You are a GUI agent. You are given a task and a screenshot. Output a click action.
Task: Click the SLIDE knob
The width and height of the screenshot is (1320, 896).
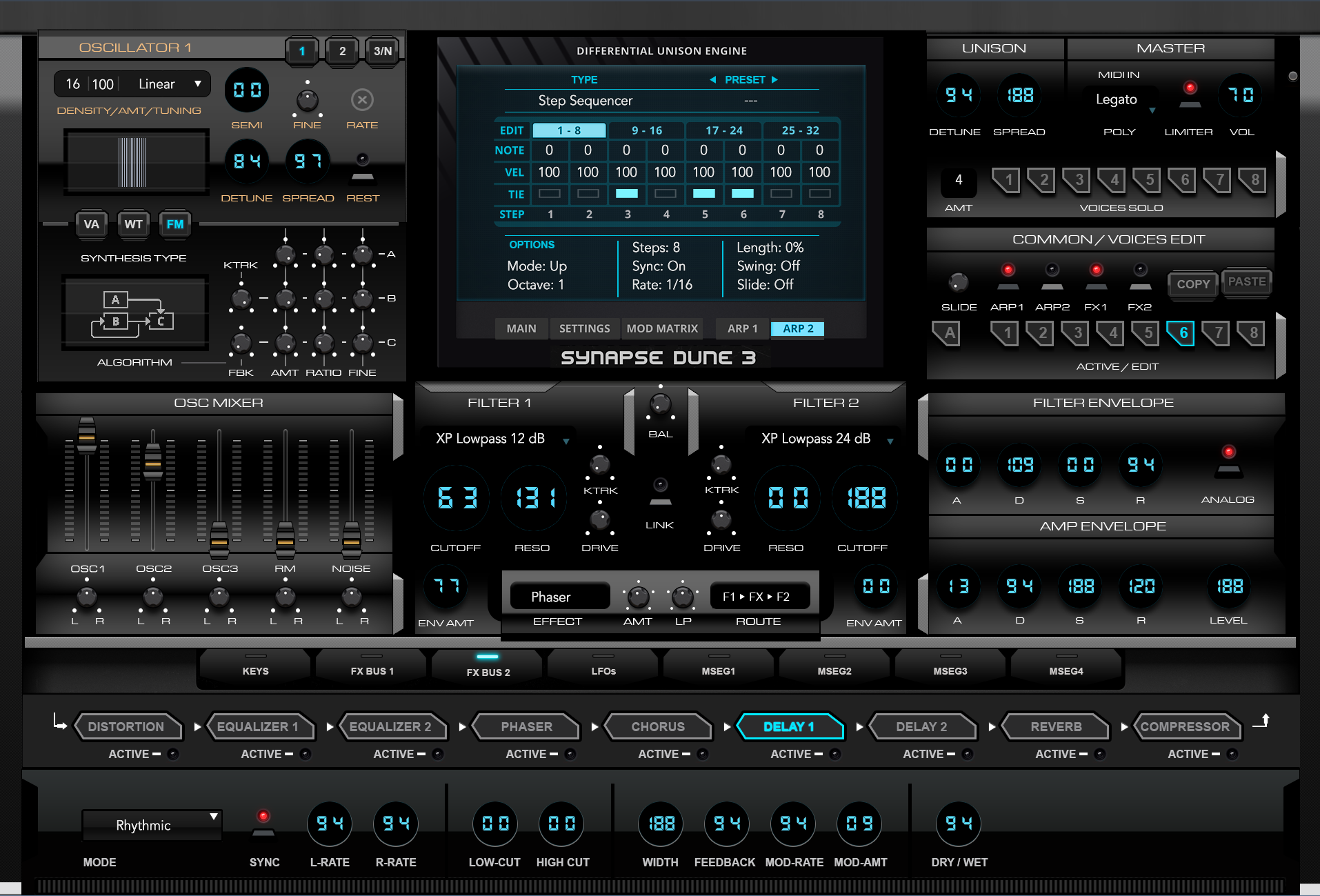click(x=958, y=281)
